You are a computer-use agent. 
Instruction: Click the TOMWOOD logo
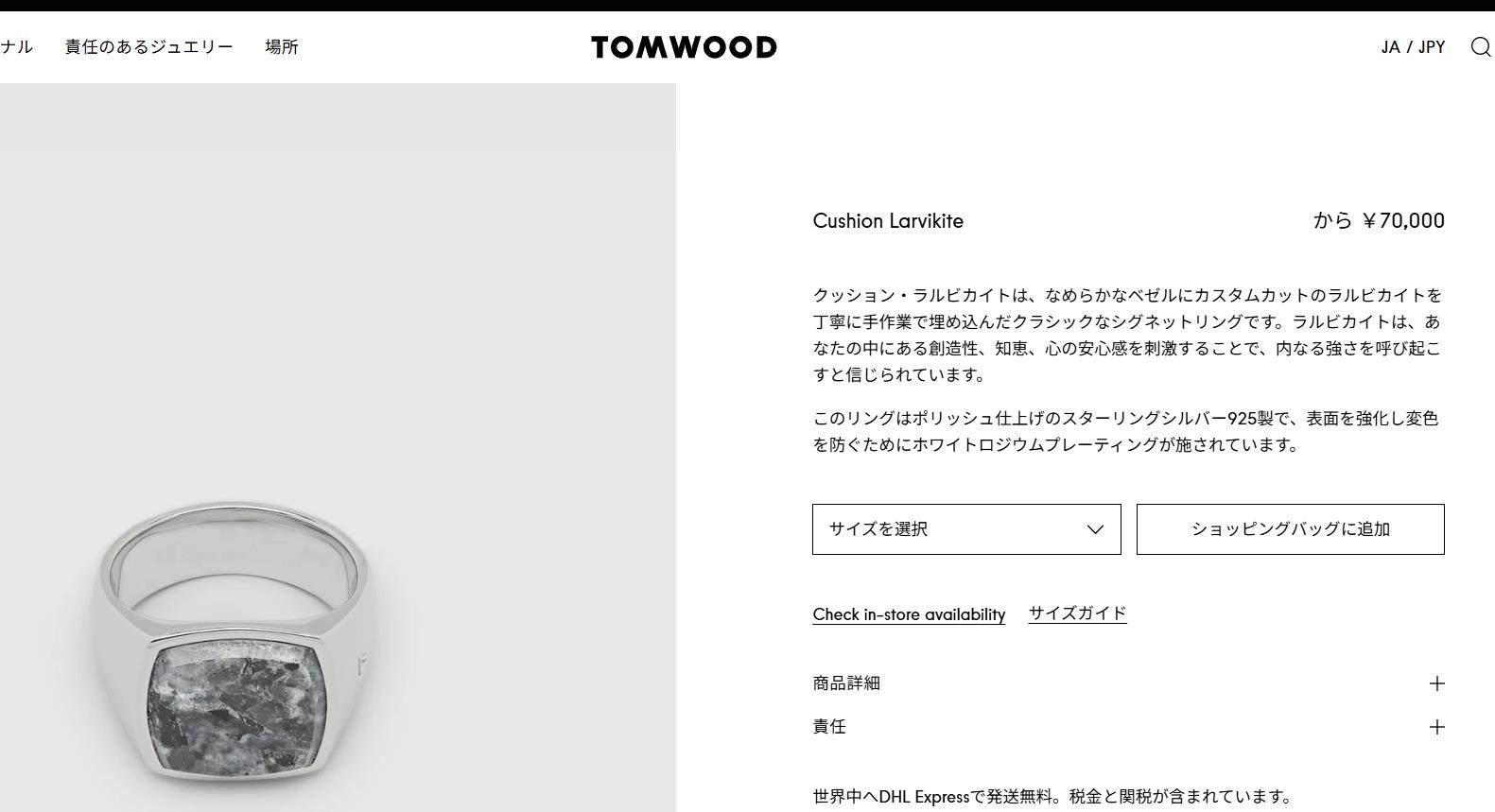pyautogui.click(x=684, y=47)
